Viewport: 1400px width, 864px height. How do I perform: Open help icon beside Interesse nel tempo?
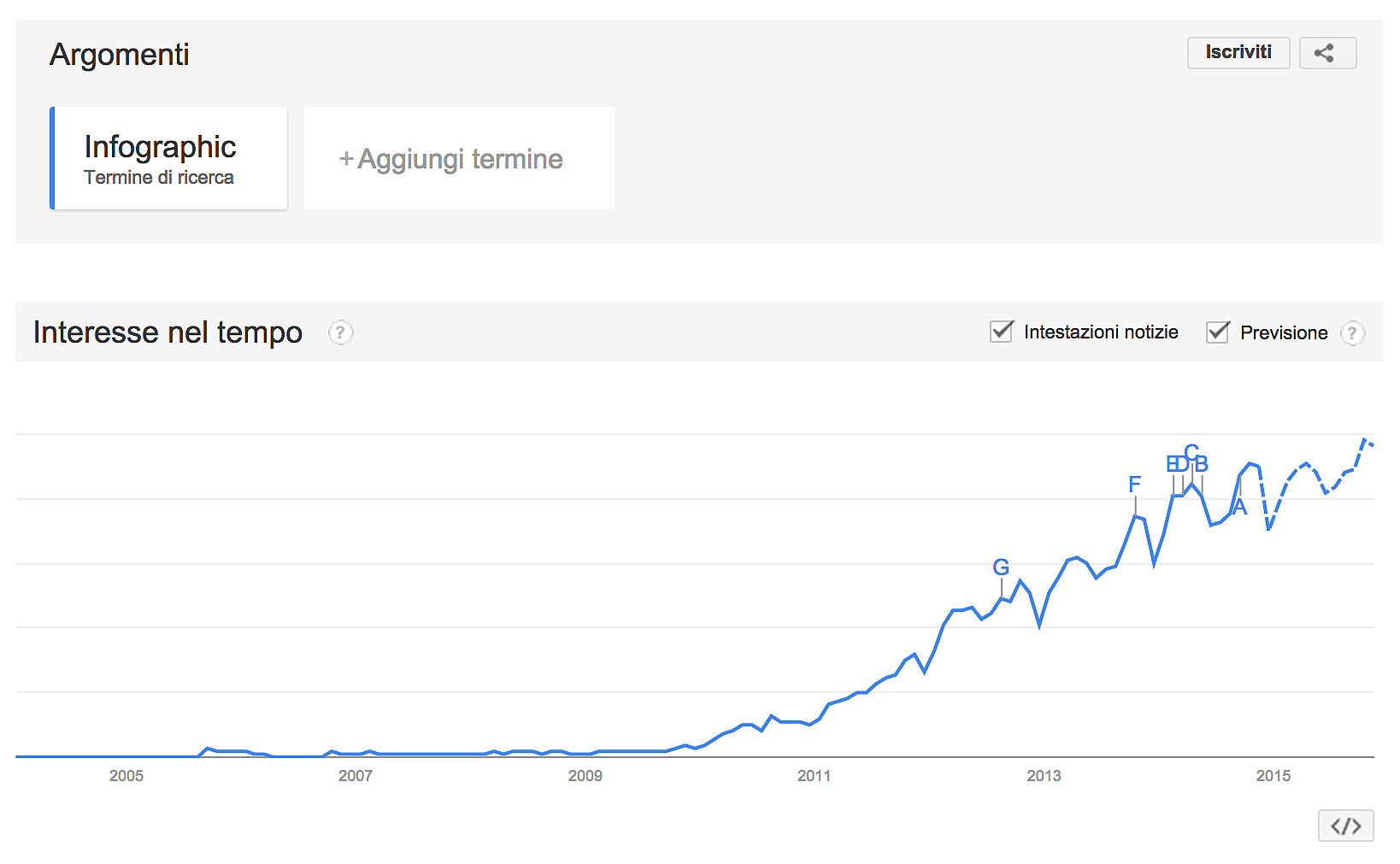tap(340, 332)
